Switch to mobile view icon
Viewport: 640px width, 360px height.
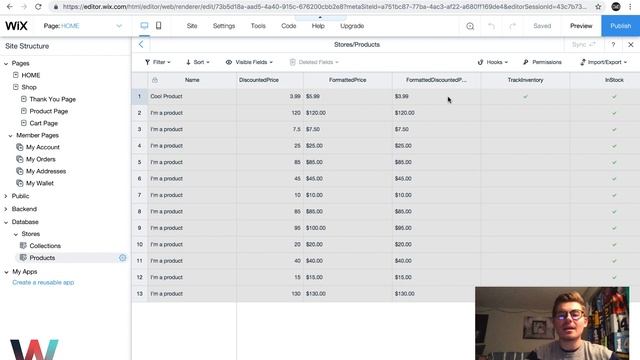pyautogui.click(x=158, y=26)
